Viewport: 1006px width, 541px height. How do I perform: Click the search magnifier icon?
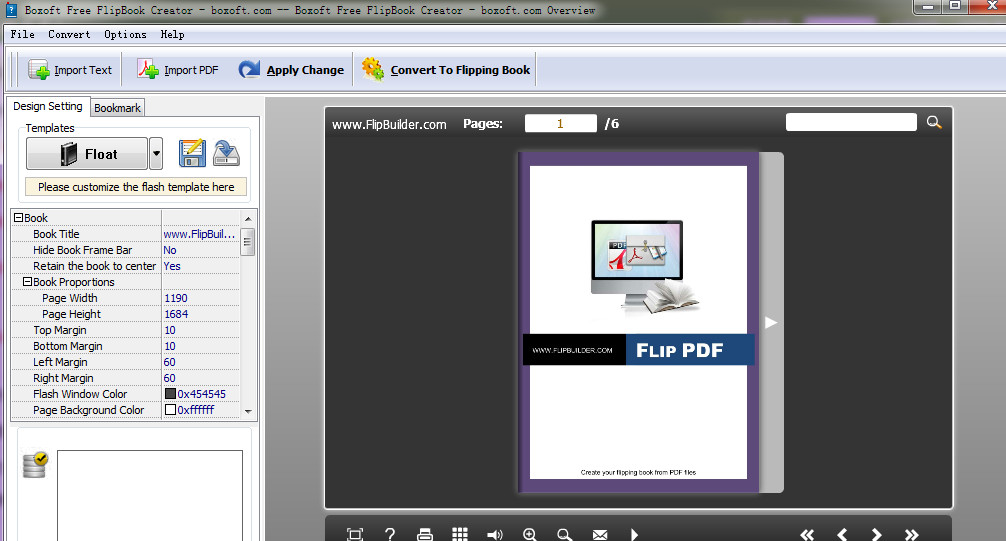pos(934,122)
